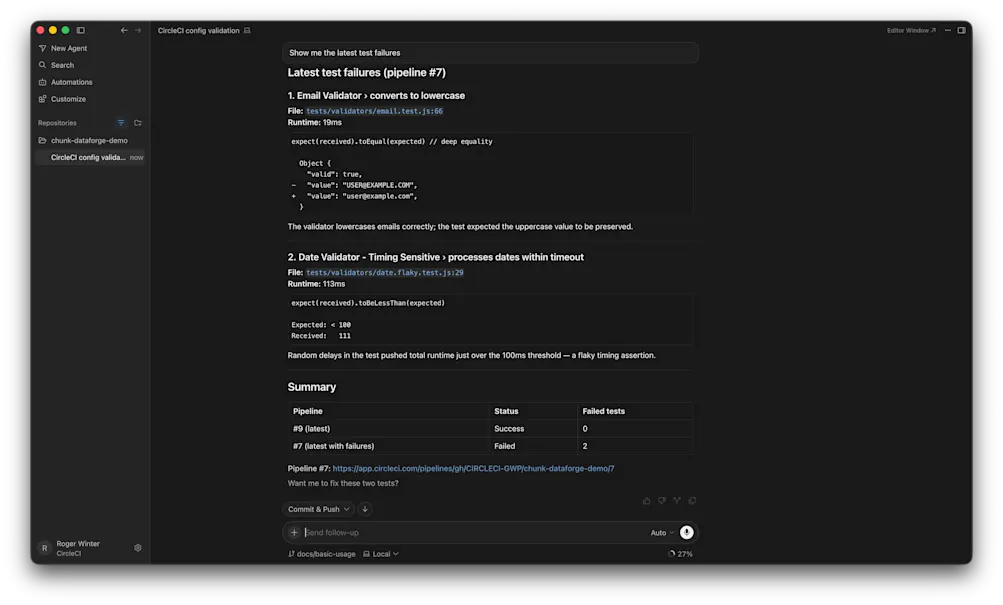This screenshot has width=1003, height=605.
Task: Switch the docs/basic-usage git branch
Action: click(322, 554)
